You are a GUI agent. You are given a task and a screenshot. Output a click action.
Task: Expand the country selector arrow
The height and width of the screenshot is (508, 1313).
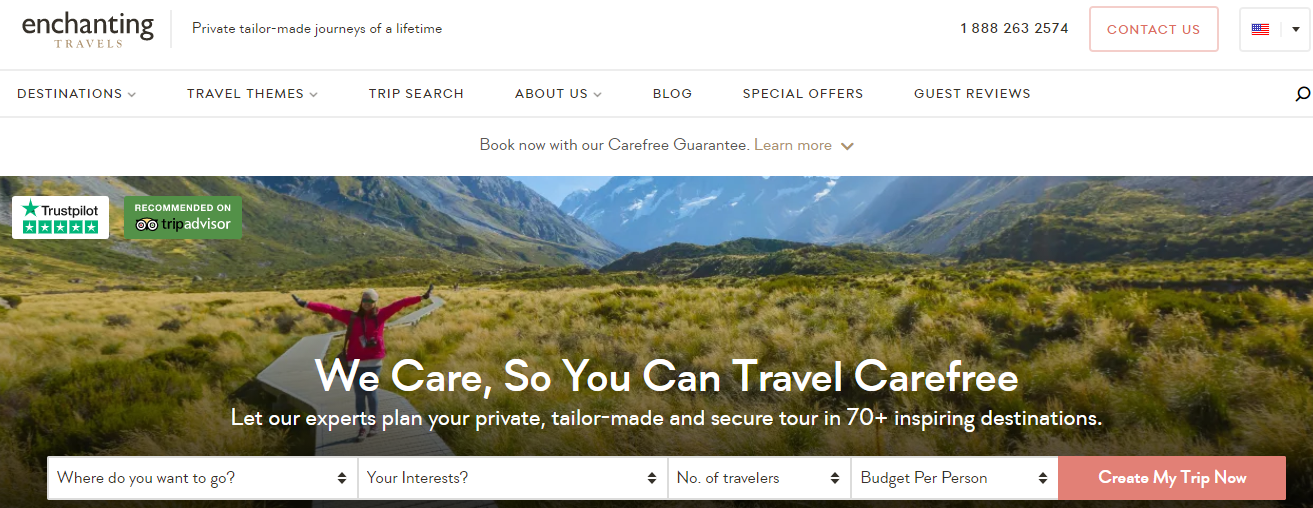tap(1296, 29)
